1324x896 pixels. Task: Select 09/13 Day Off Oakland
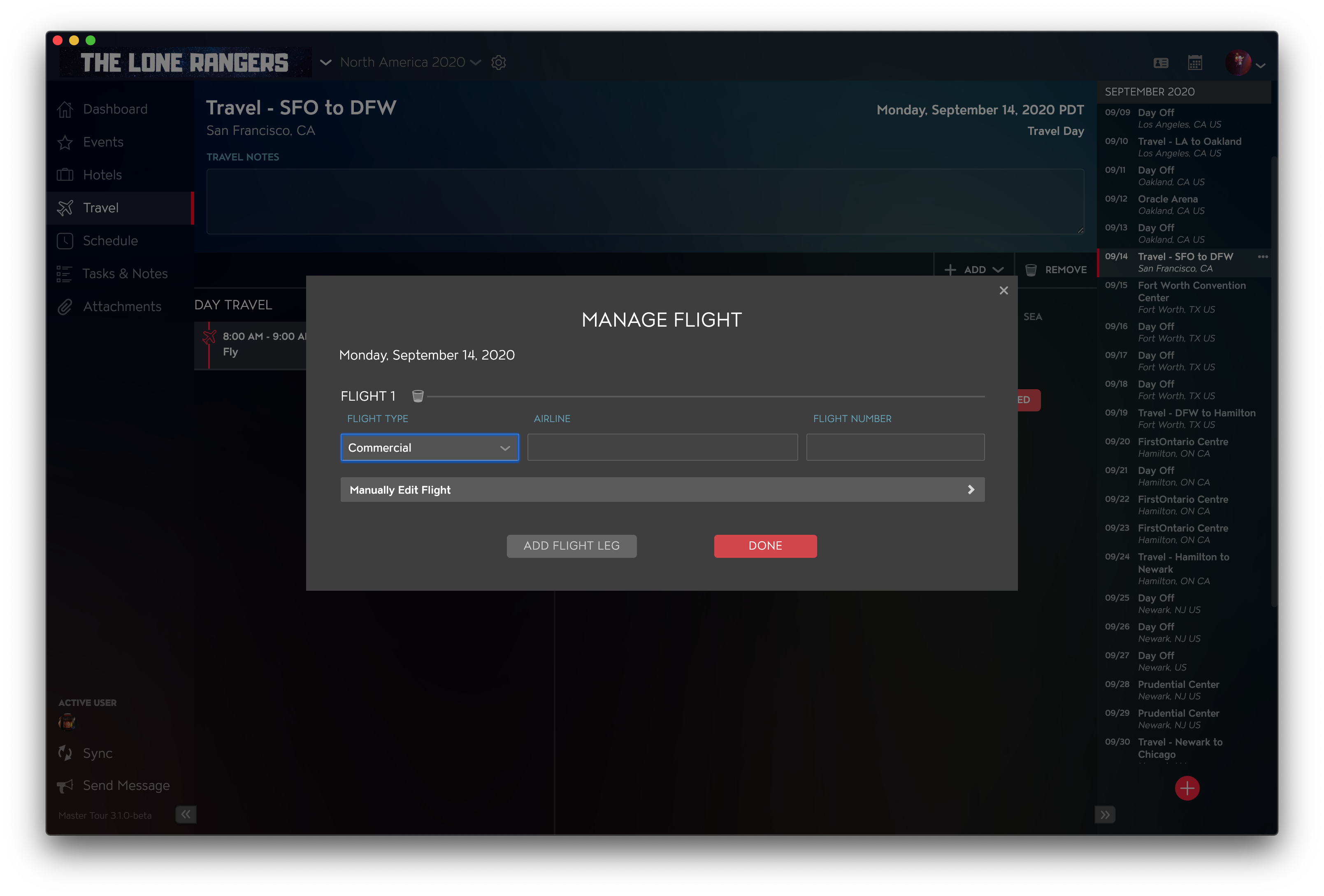coord(1184,234)
